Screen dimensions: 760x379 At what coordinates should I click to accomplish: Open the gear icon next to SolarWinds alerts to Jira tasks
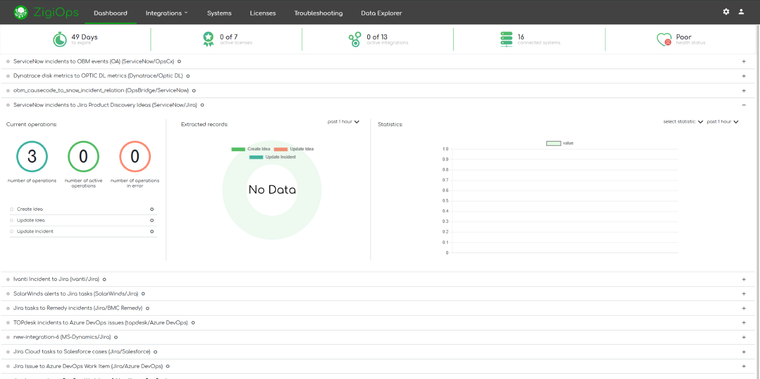click(143, 294)
